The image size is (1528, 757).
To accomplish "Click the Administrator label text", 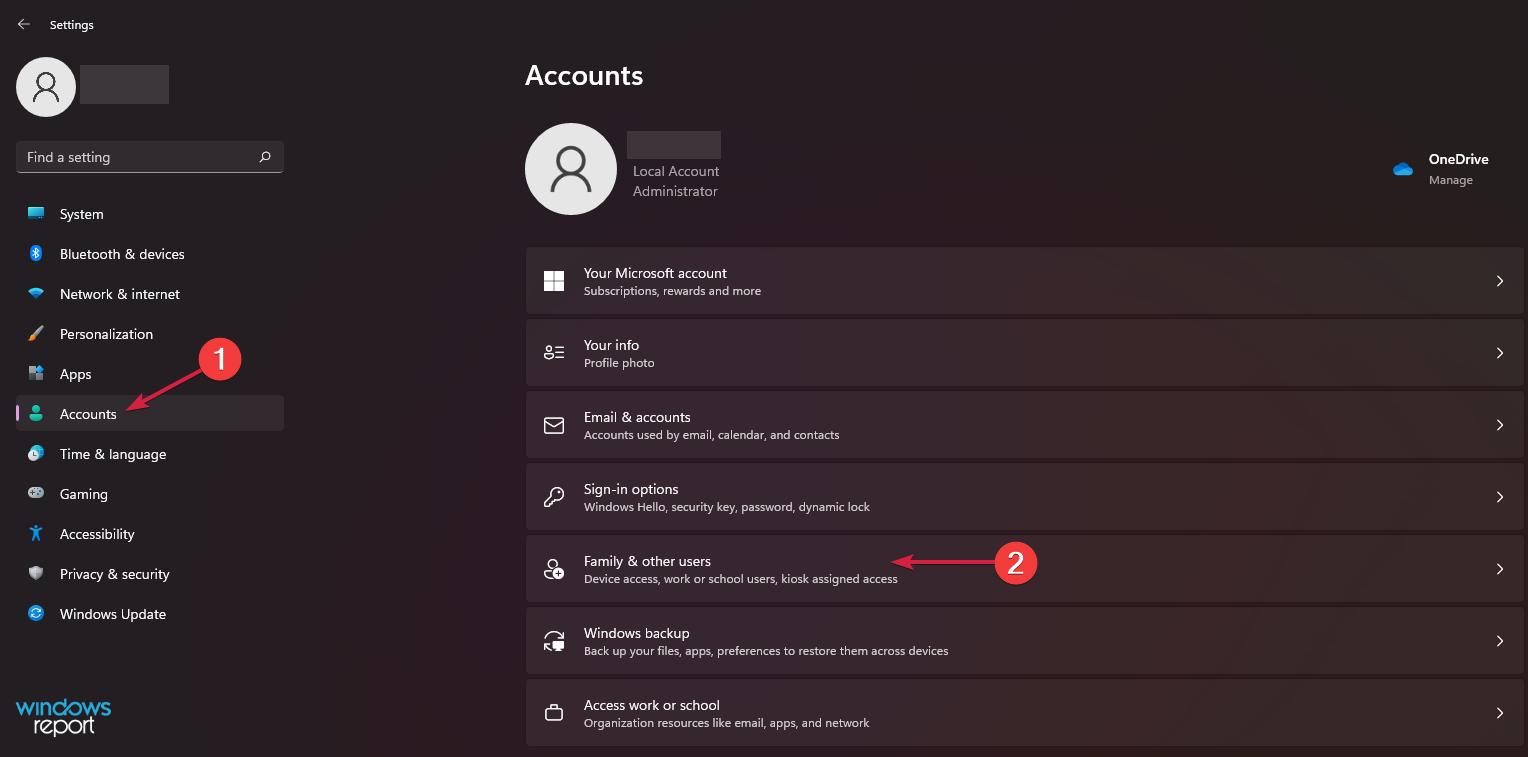I will click(675, 191).
